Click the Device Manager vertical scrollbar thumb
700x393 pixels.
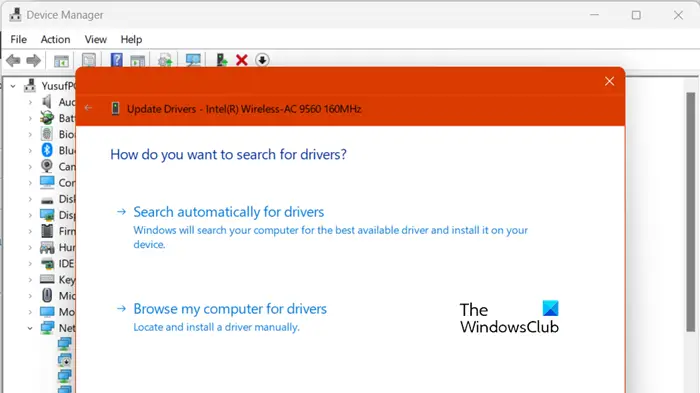(x=691, y=212)
